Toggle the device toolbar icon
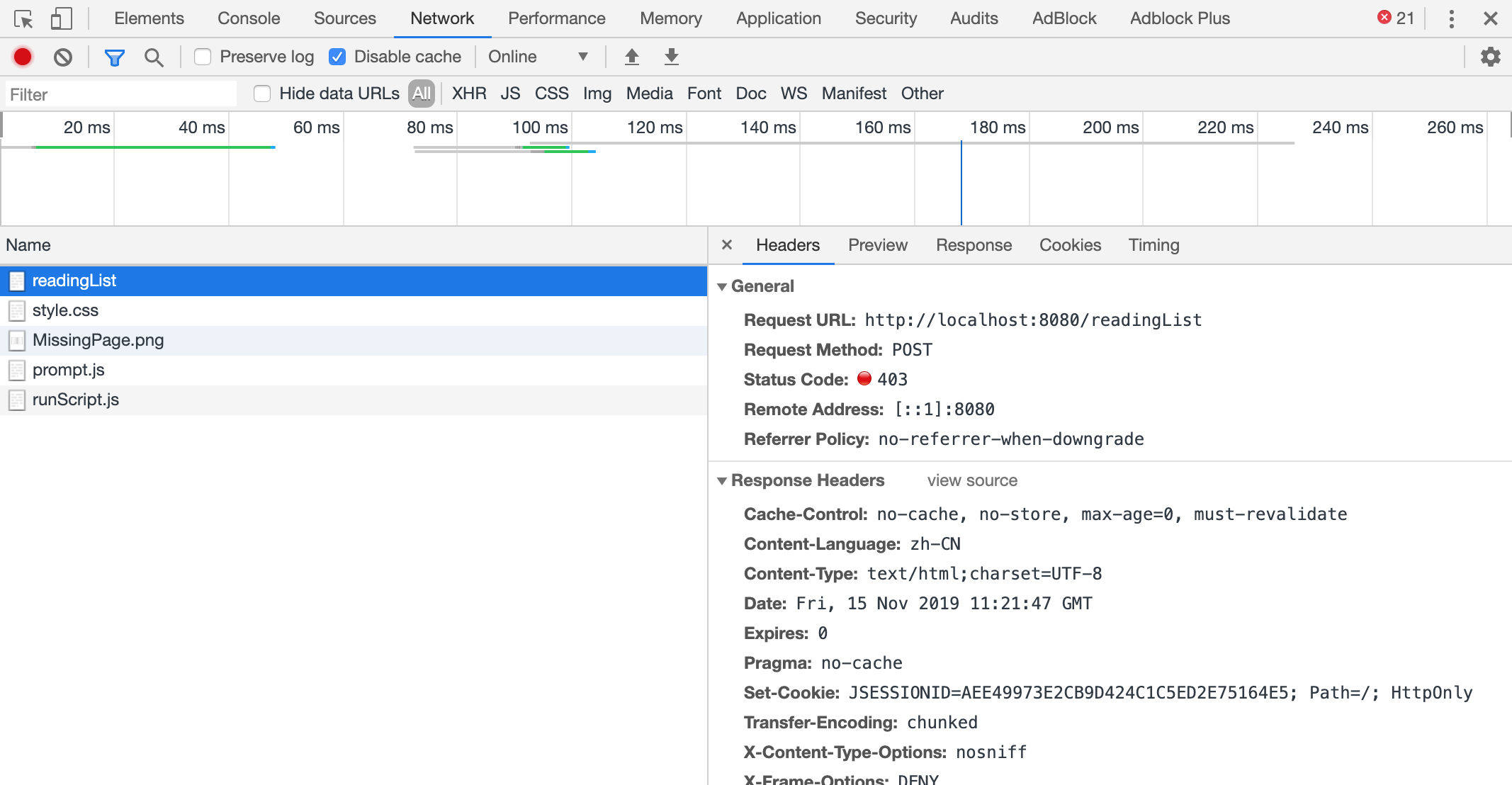Screen dimensions: 1512x785 61,19
